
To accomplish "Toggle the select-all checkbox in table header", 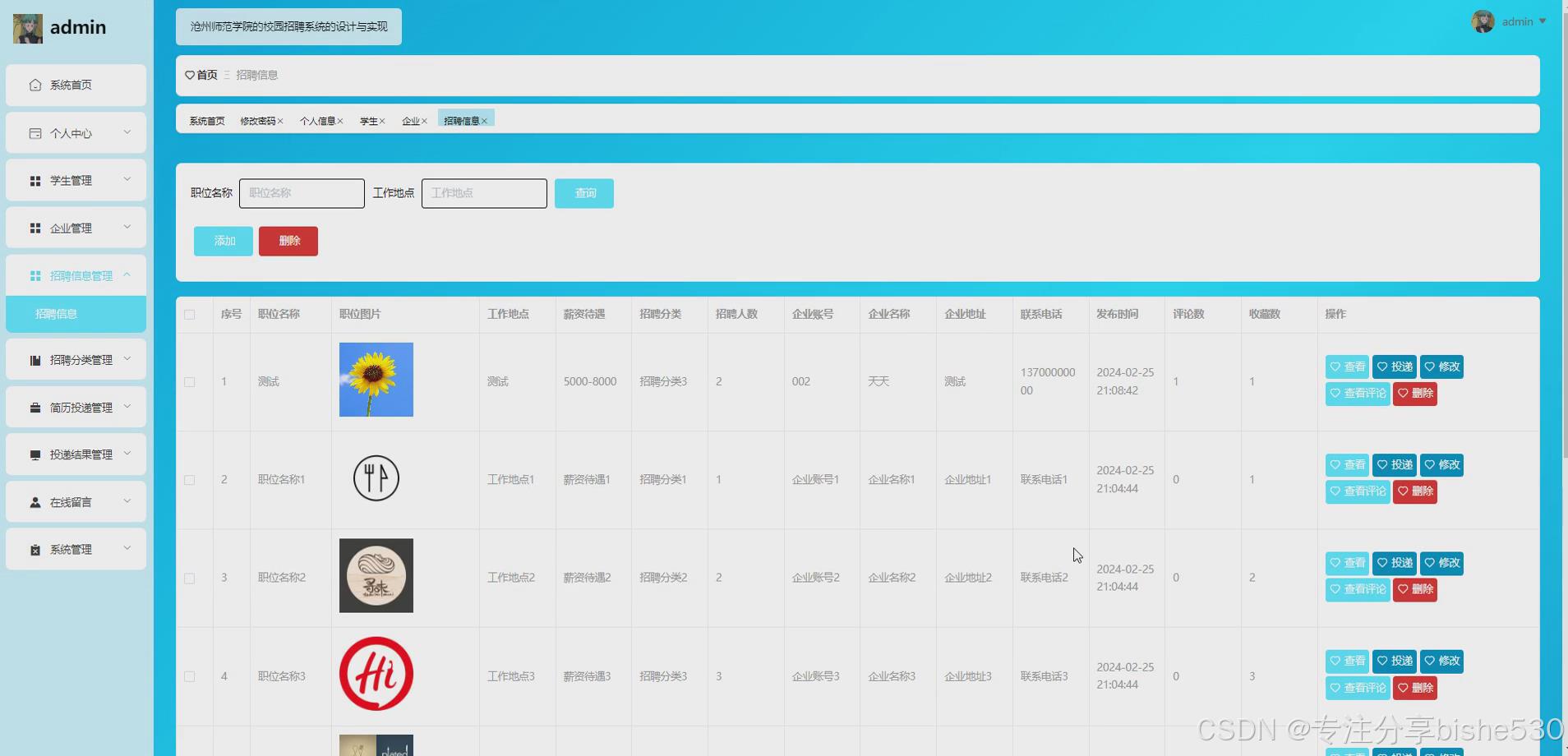I will [x=190, y=315].
